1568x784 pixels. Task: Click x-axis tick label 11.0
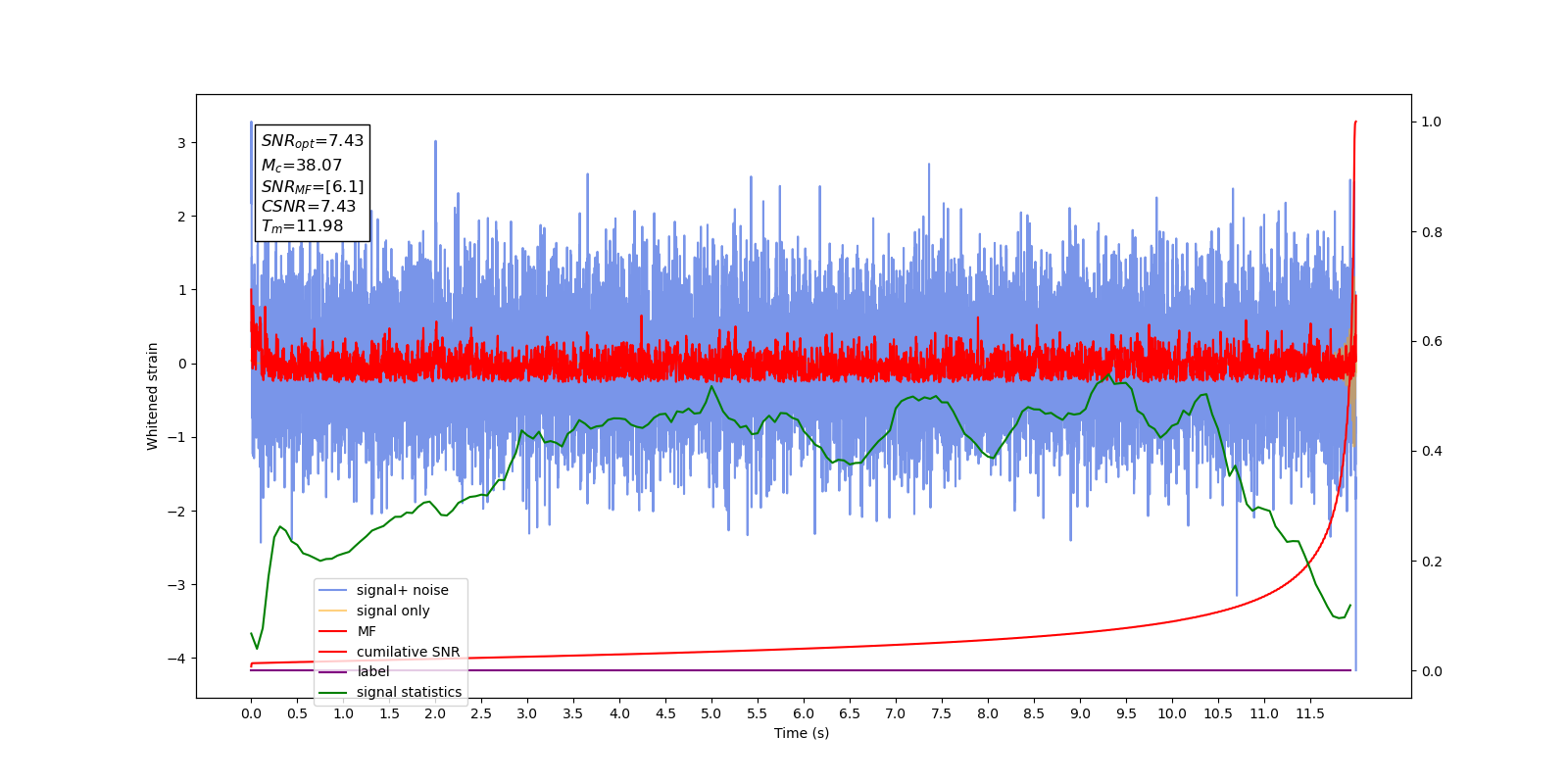coord(1264,713)
